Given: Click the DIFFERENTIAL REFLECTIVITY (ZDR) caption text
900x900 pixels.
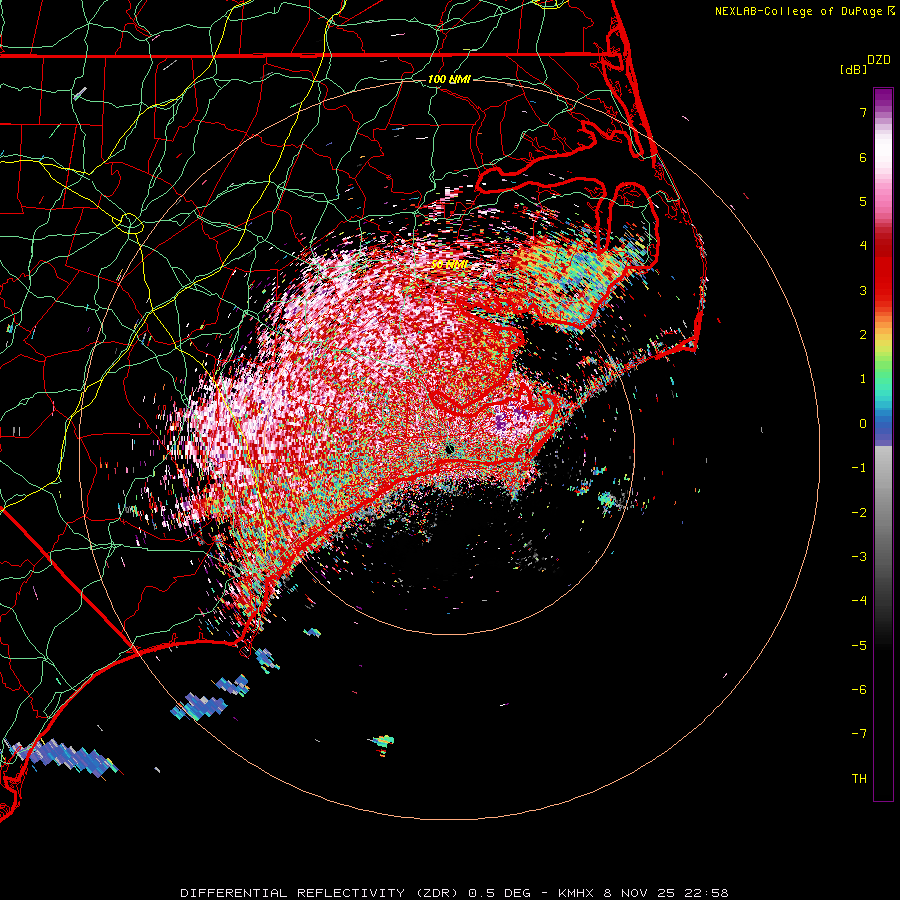Looking at the screenshot, I should (x=321, y=893).
